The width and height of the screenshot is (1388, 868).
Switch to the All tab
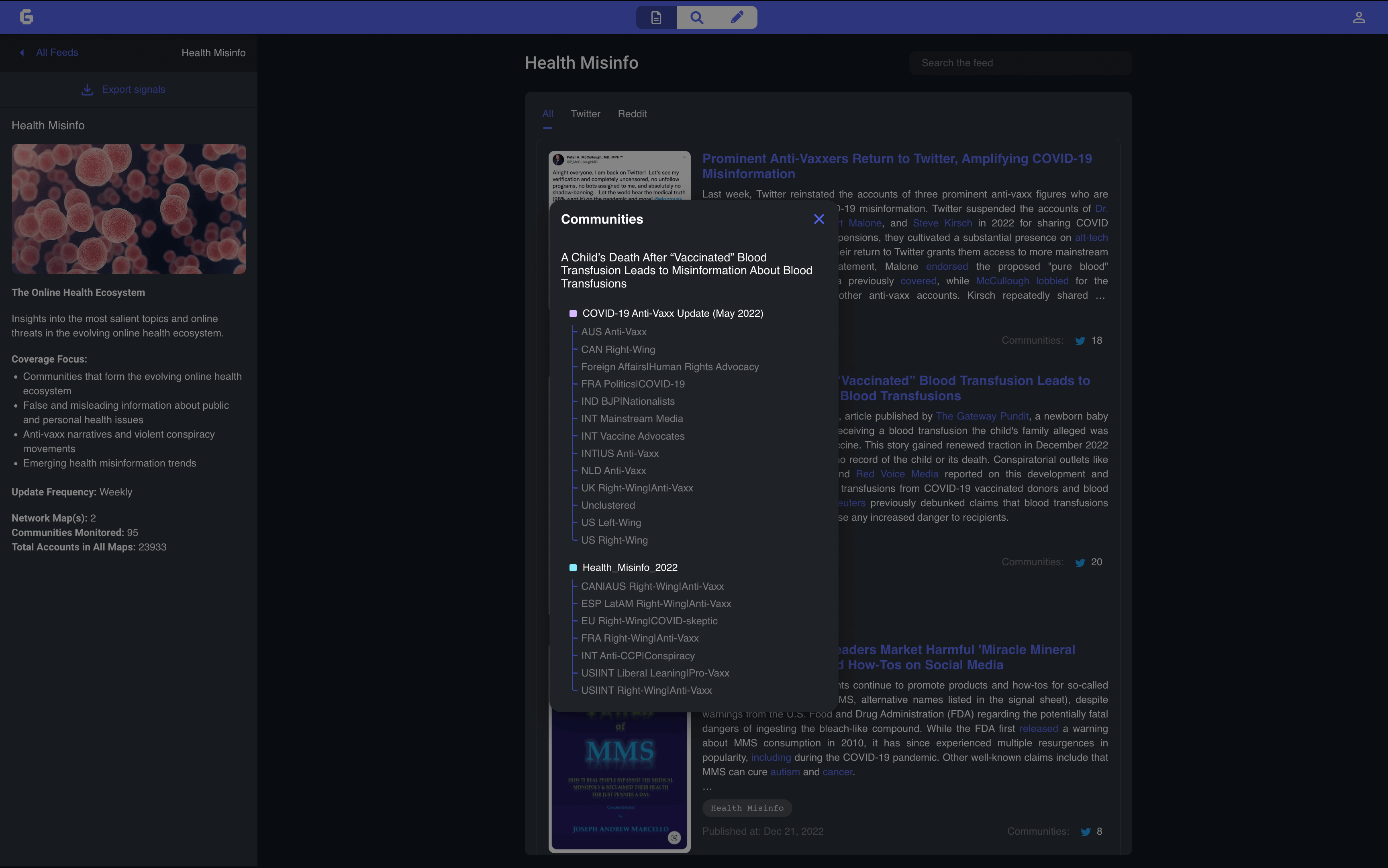(547, 114)
